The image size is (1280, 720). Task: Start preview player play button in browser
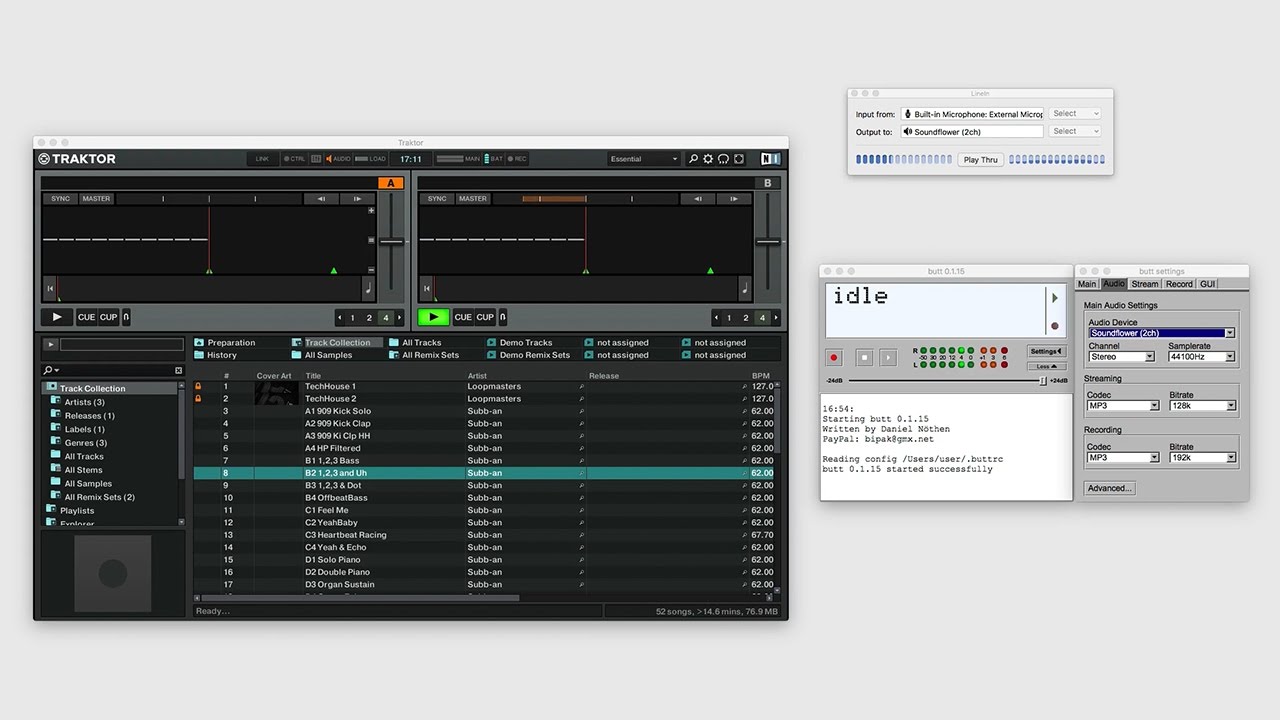(50, 344)
